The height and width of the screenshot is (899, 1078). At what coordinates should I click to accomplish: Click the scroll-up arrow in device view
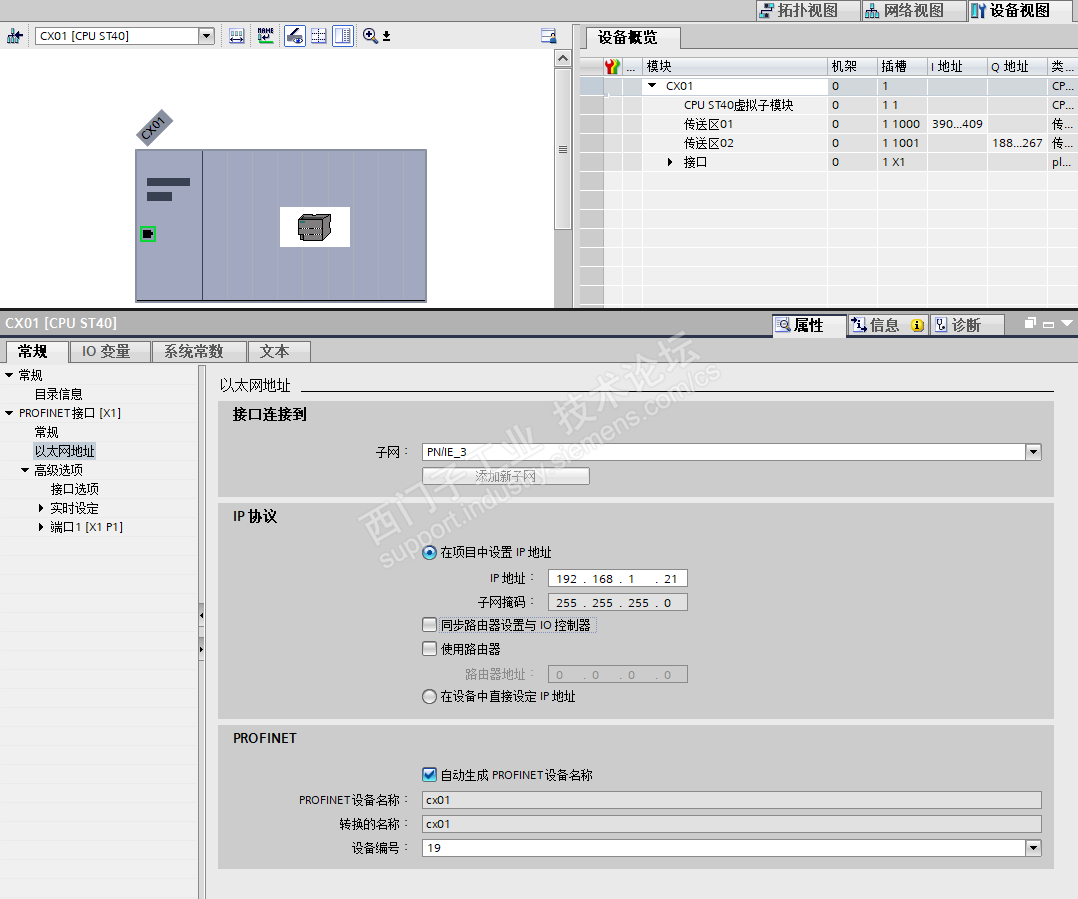pyautogui.click(x=562, y=58)
